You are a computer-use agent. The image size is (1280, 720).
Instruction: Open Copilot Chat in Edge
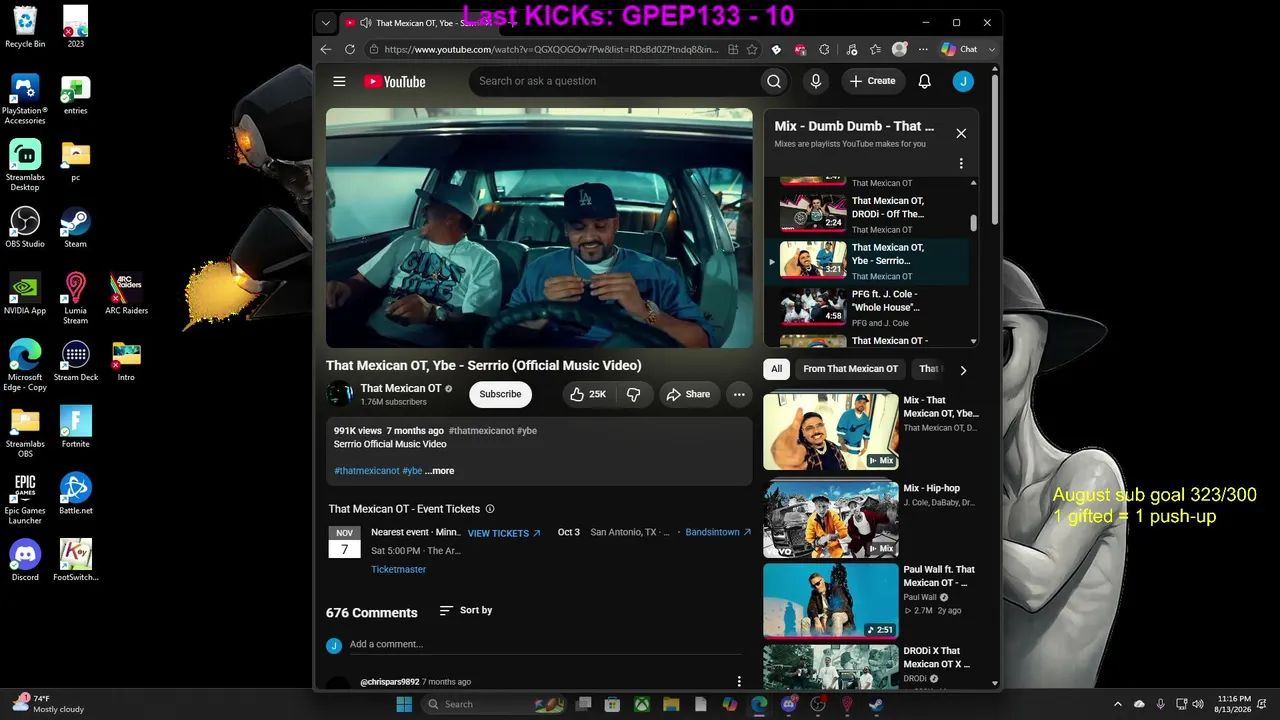959,49
